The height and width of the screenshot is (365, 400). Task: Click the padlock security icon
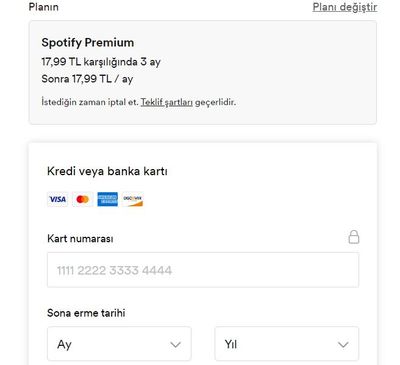pyautogui.click(x=354, y=237)
